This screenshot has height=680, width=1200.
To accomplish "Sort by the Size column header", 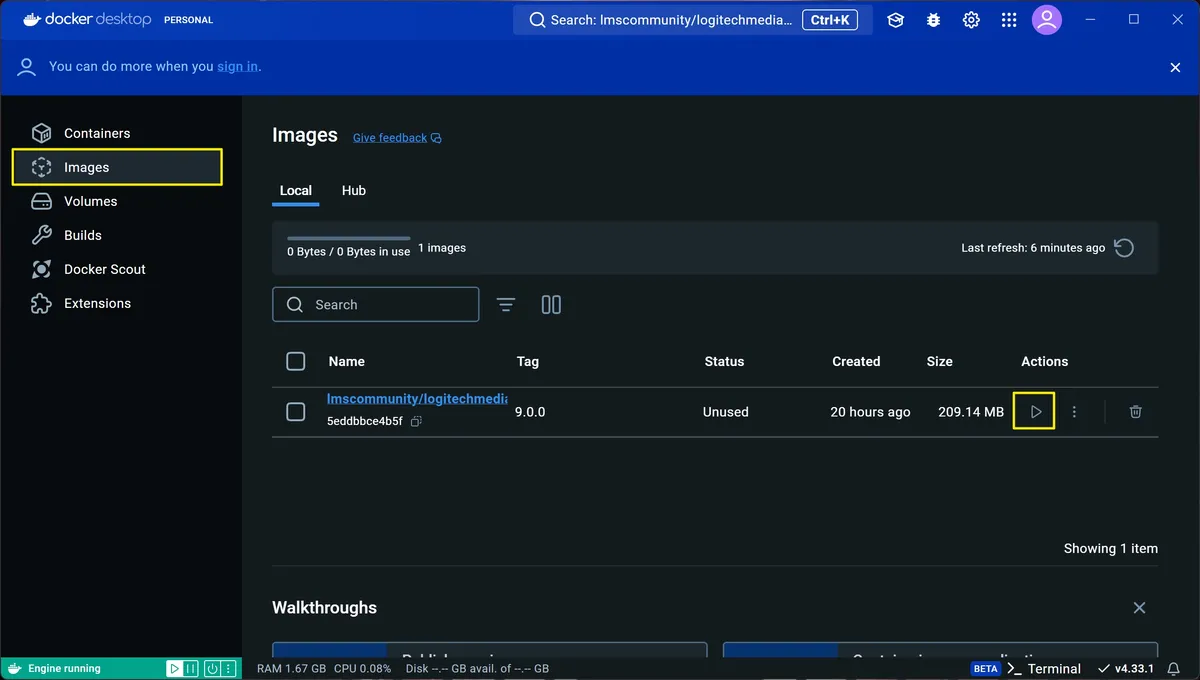I will click(x=940, y=362).
